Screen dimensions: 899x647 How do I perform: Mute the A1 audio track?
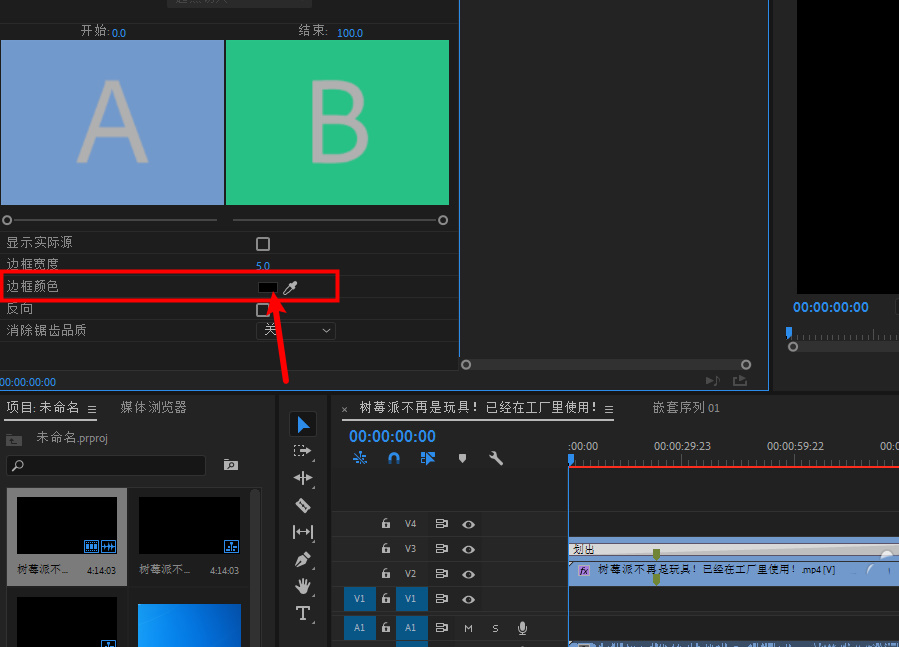pyautogui.click(x=467, y=627)
